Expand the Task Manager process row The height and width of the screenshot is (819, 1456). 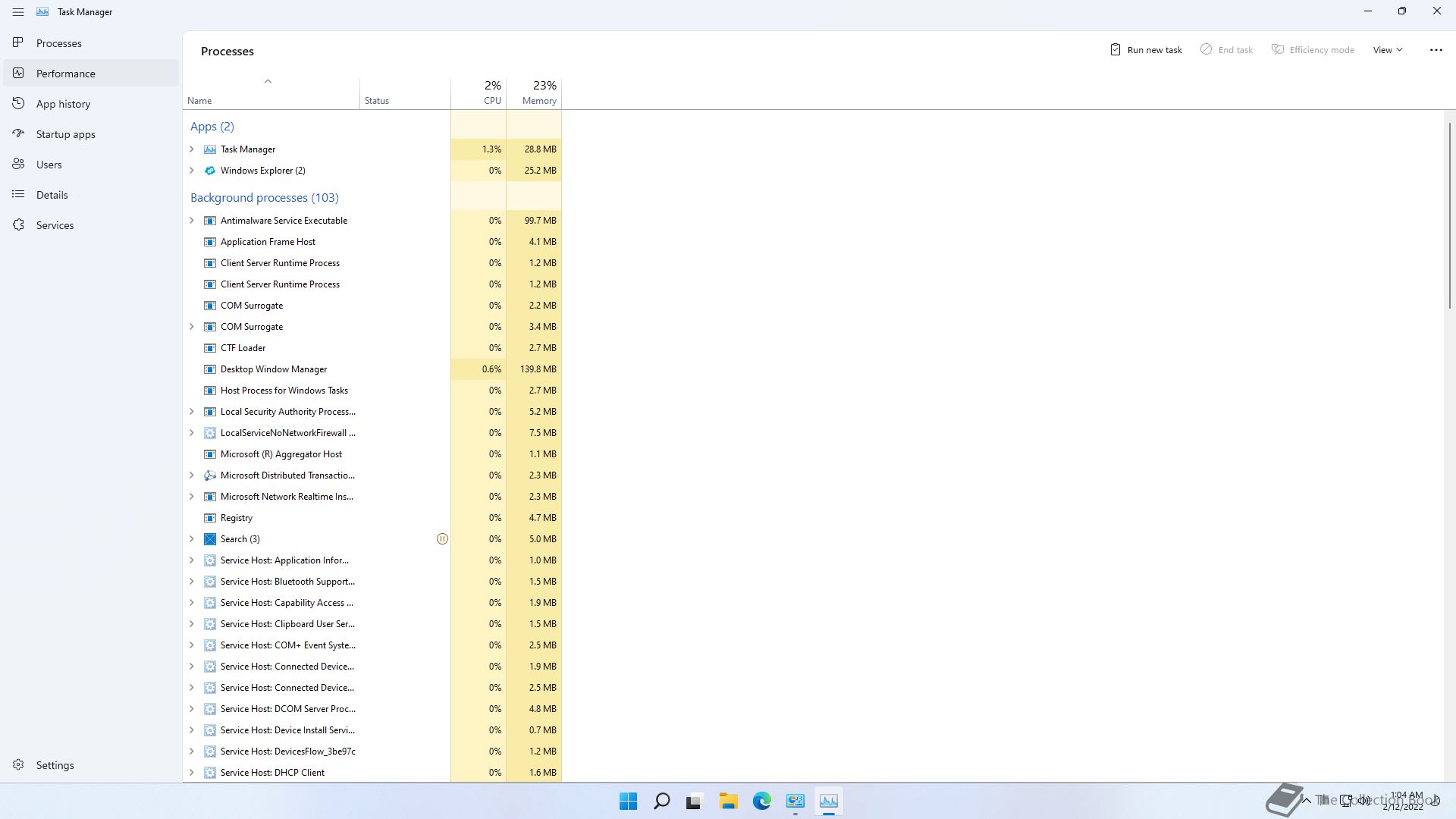(x=191, y=149)
